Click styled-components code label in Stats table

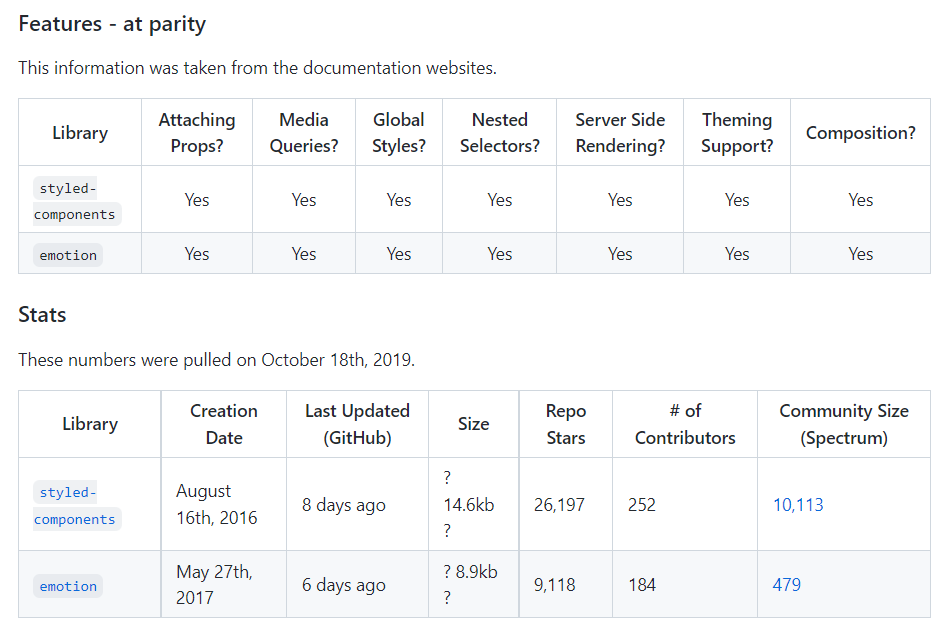[x=75, y=506]
